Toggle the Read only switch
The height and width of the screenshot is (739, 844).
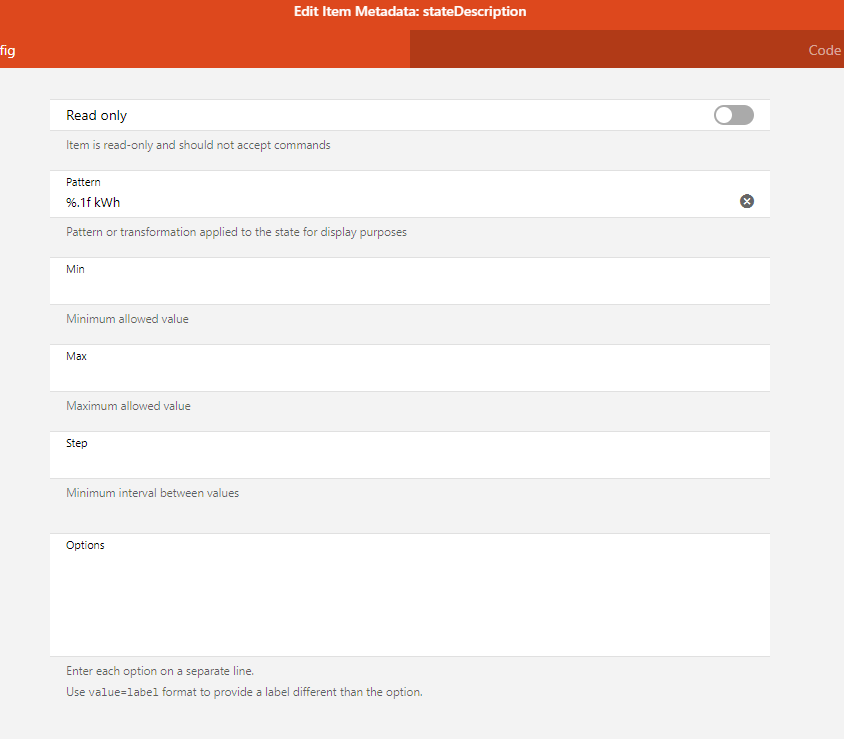[733, 115]
